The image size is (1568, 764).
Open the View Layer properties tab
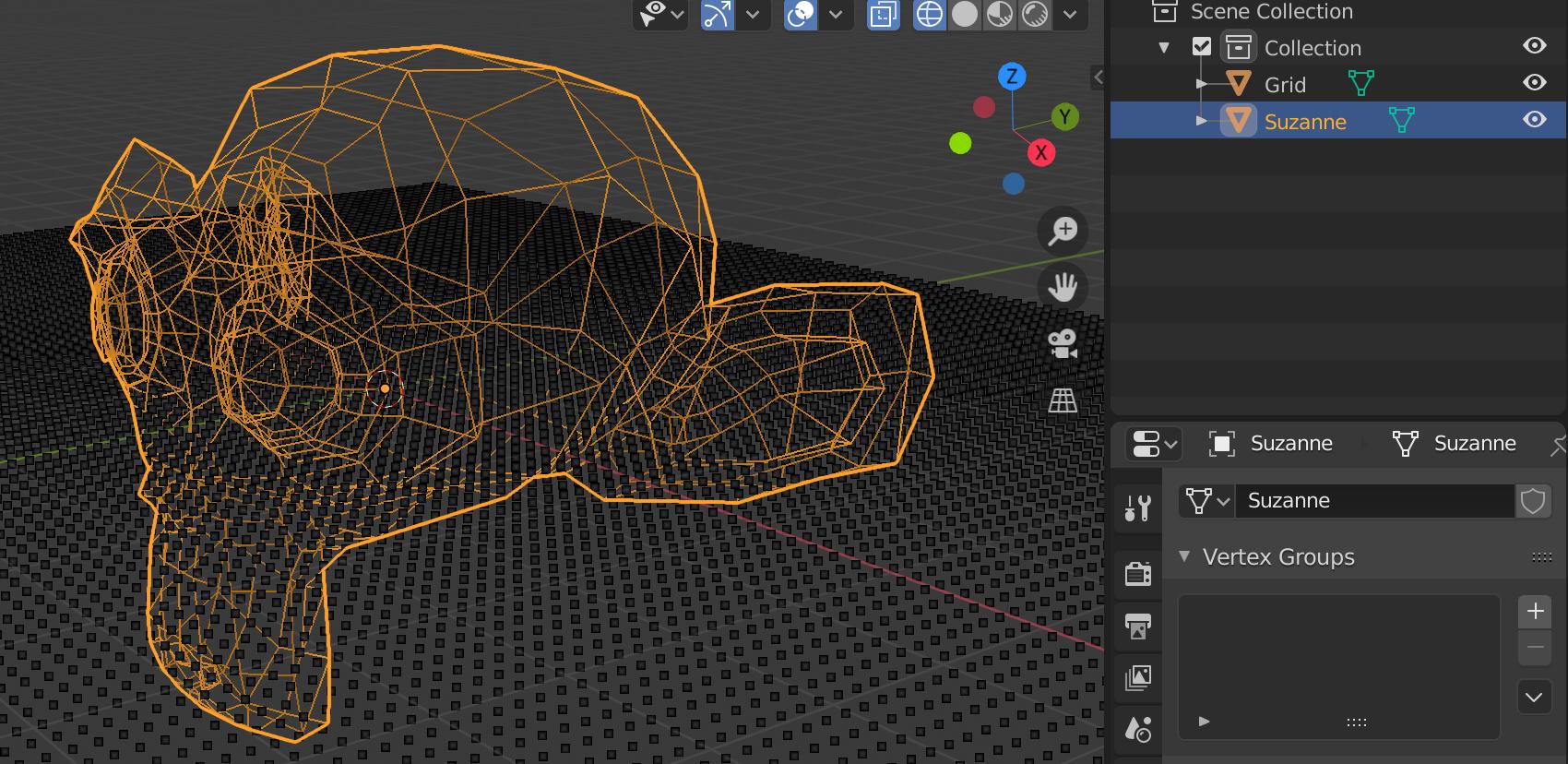coord(1138,678)
